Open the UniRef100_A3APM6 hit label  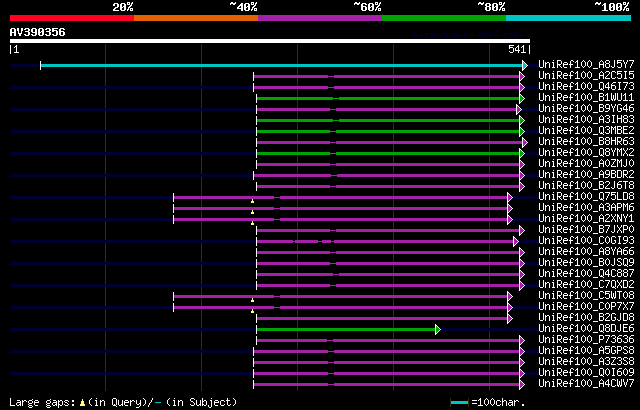(587, 208)
